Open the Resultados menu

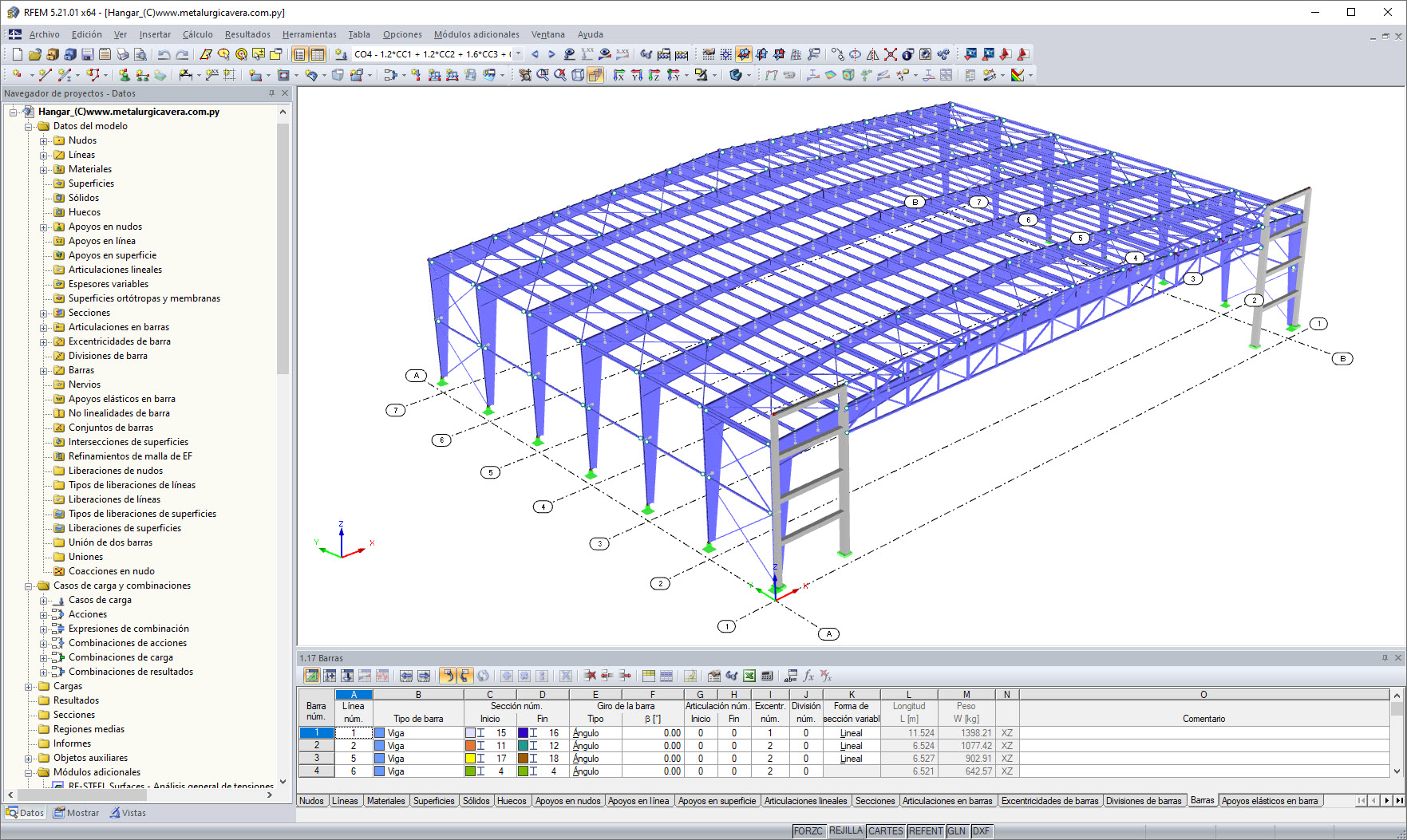(x=247, y=34)
